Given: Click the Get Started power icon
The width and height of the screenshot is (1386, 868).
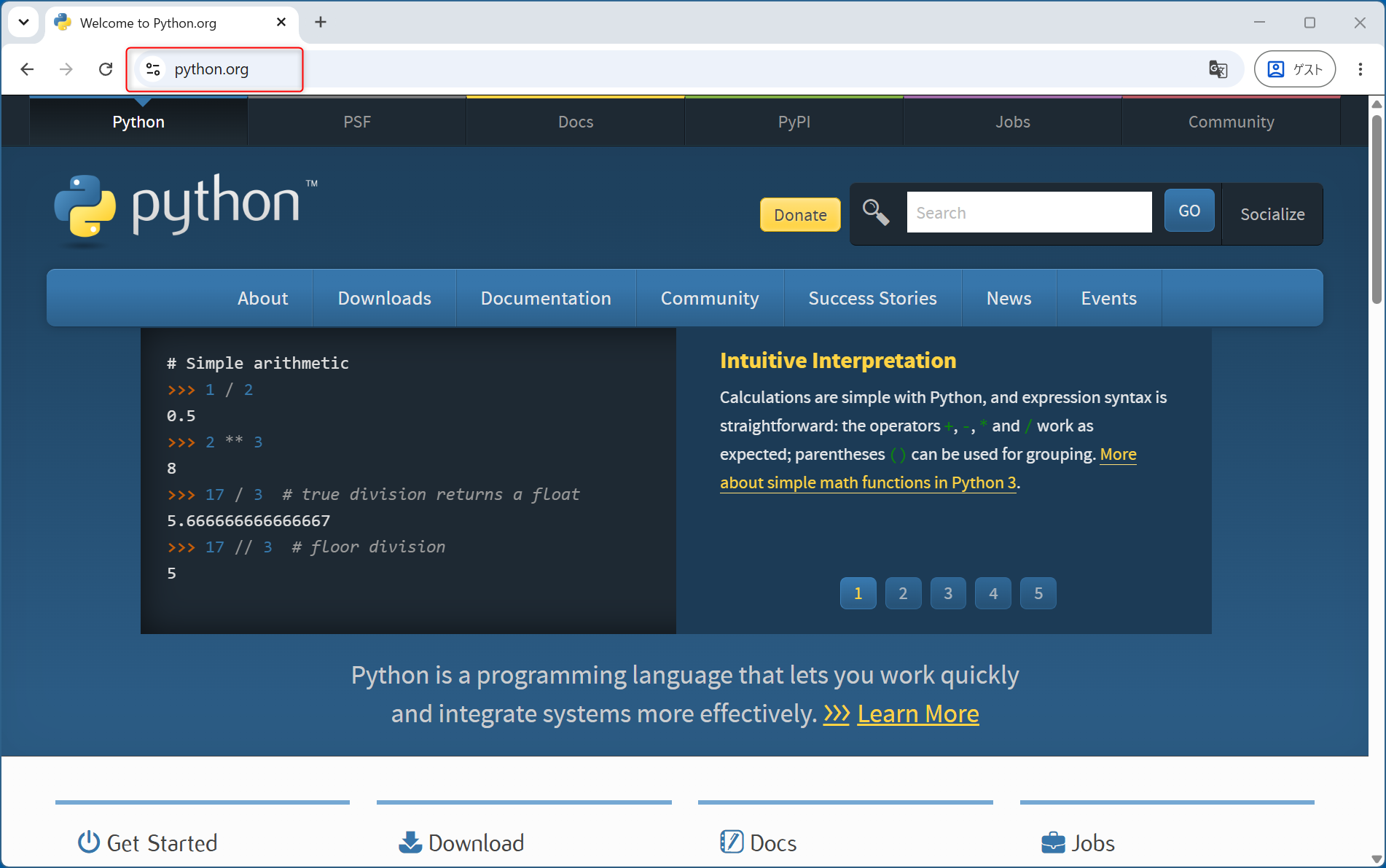Looking at the screenshot, I should pos(89,842).
